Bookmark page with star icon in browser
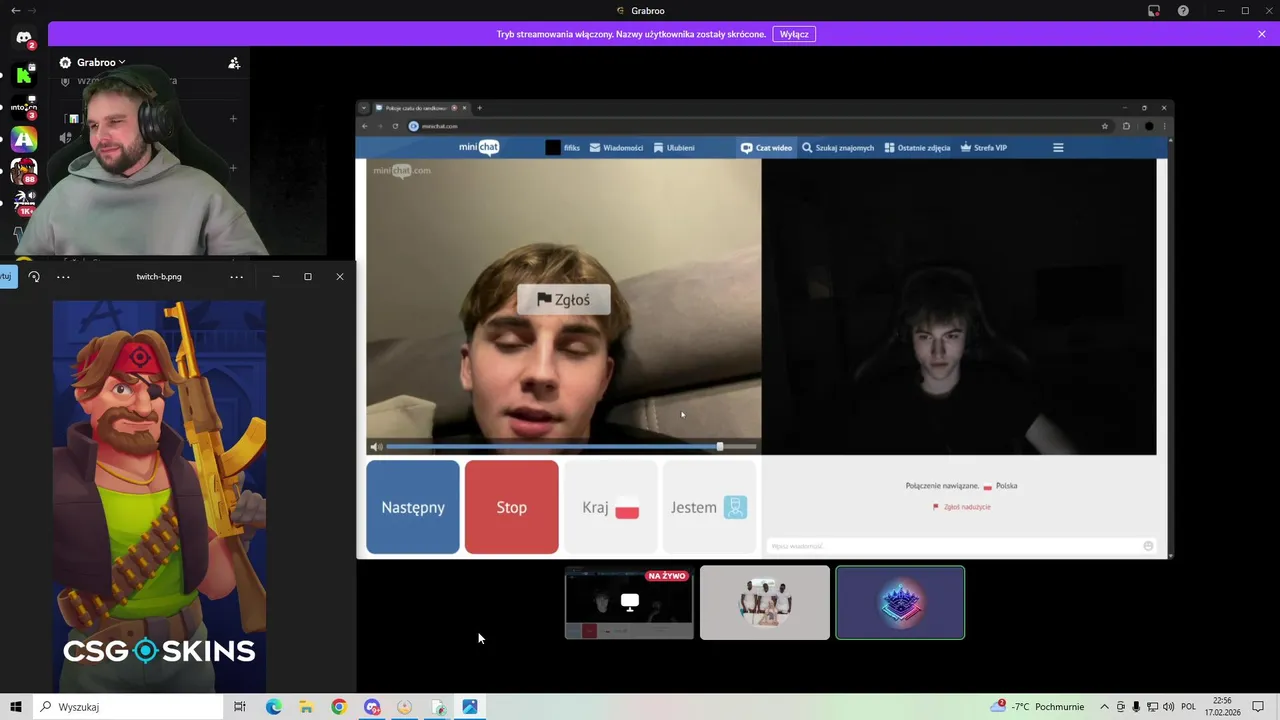This screenshot has height=720, width=1280. tap(1105, 126)
